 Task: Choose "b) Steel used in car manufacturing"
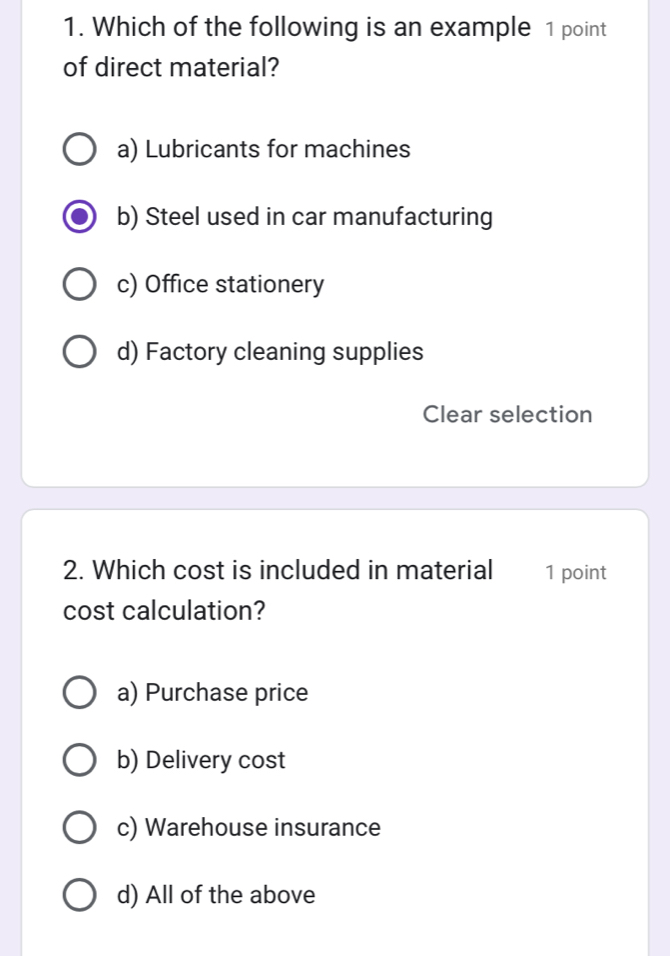(x=79, y=216)
